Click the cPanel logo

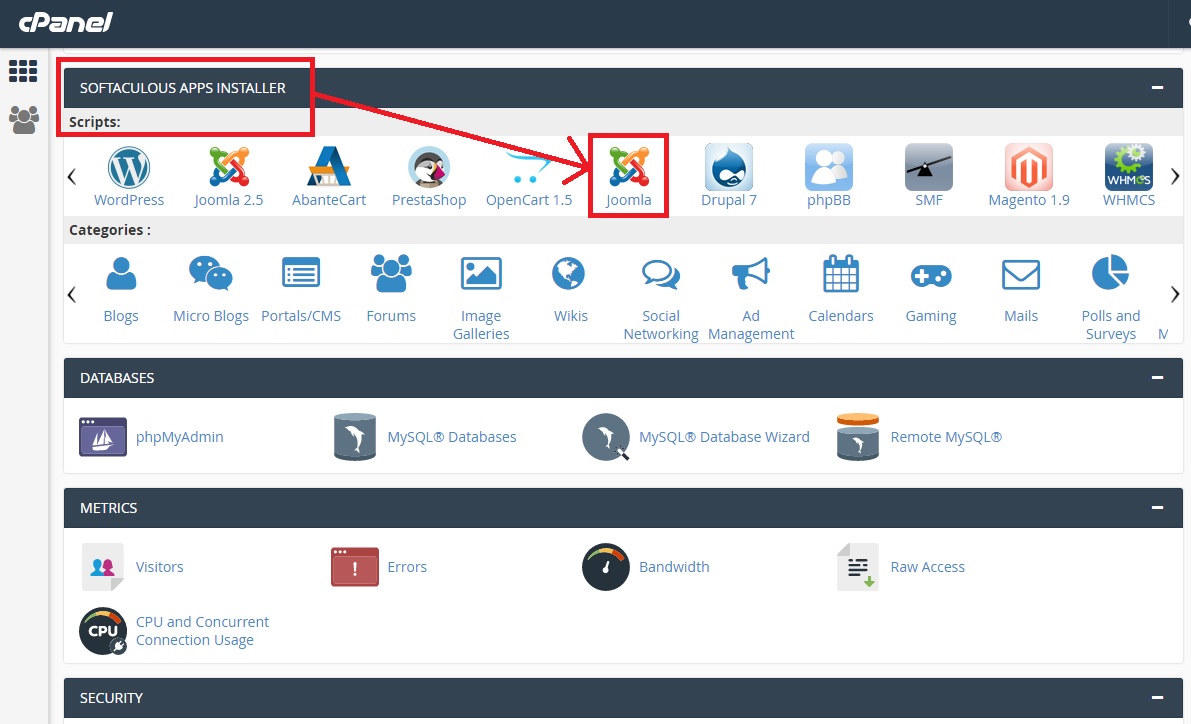[65, 22]
